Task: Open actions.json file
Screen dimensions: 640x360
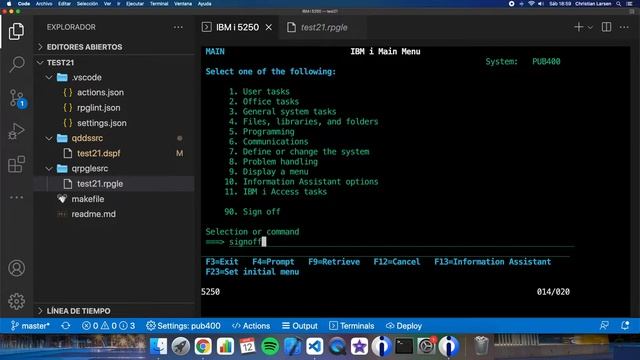Action: (100, 92)
